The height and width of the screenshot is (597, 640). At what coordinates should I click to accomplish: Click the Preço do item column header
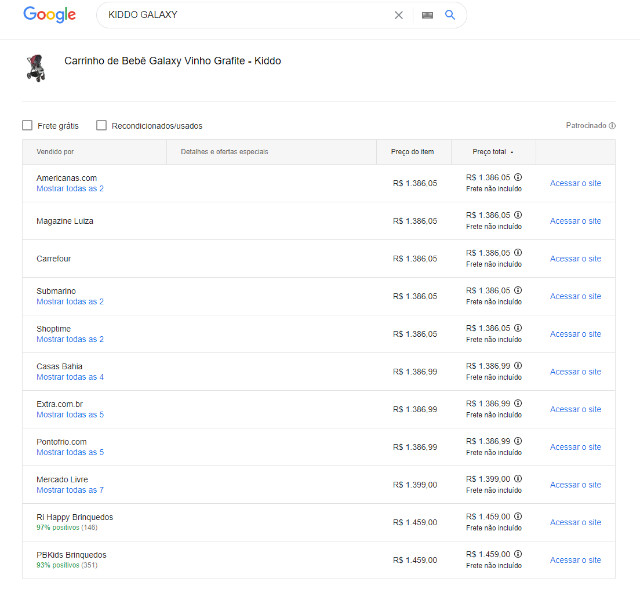pos(412,152)
